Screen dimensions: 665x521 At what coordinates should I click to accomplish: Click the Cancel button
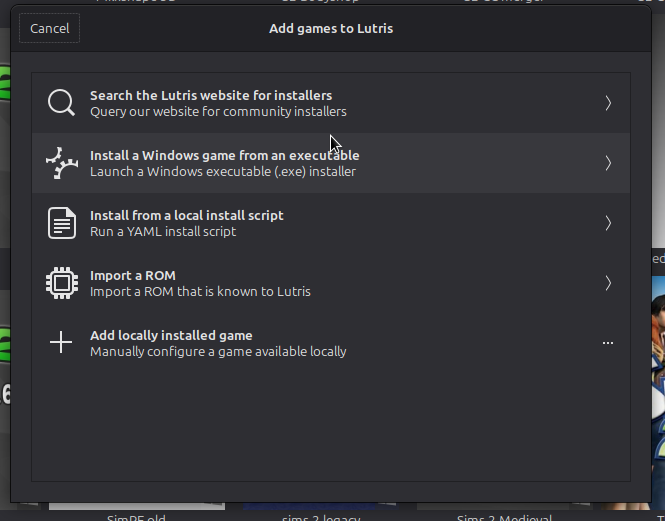tap(49, 28)
